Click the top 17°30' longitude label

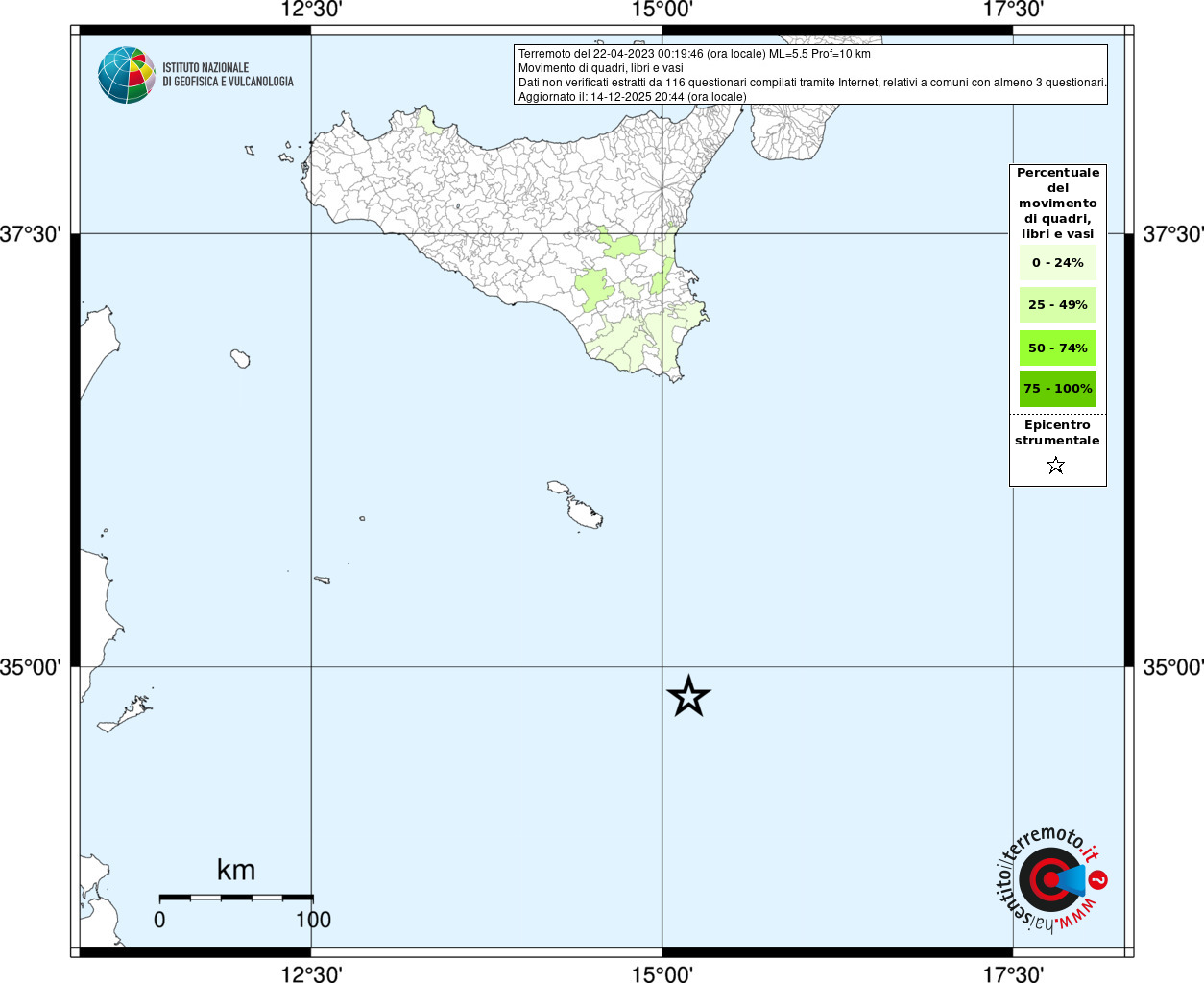[x=1013, y=11]
